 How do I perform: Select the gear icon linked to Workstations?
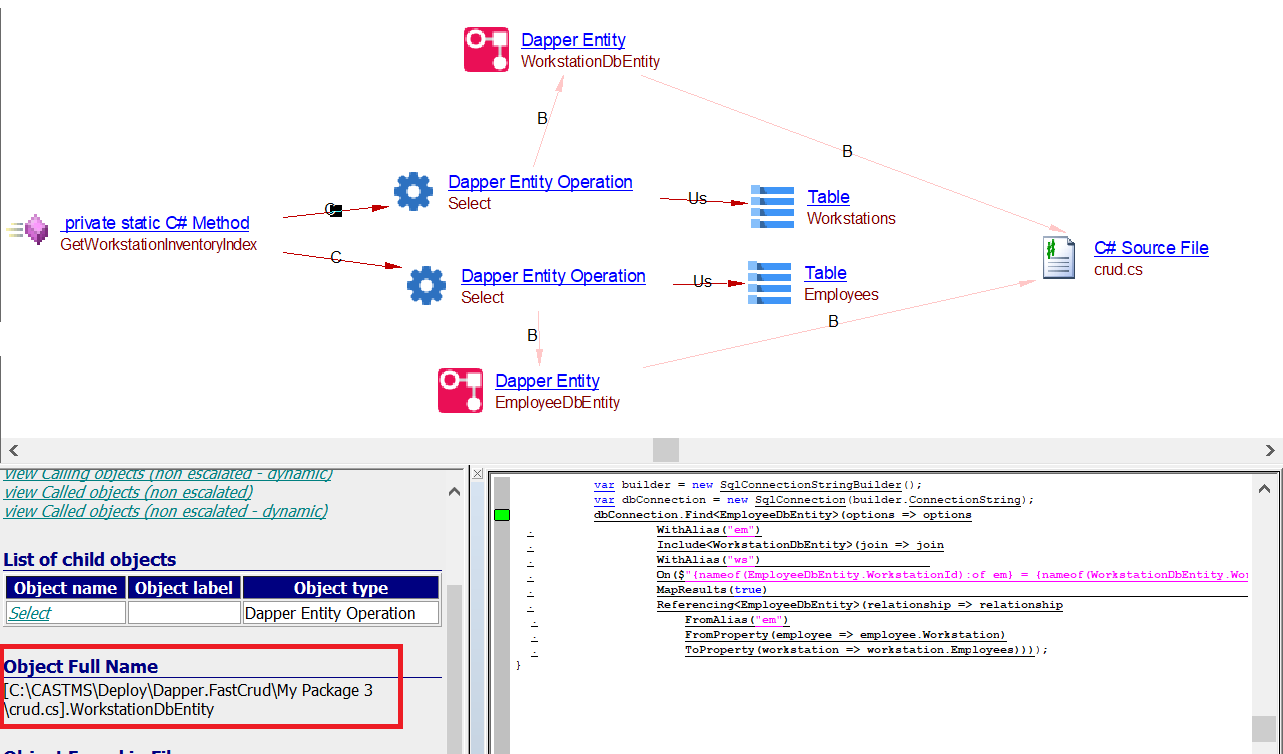coord(413,191)
